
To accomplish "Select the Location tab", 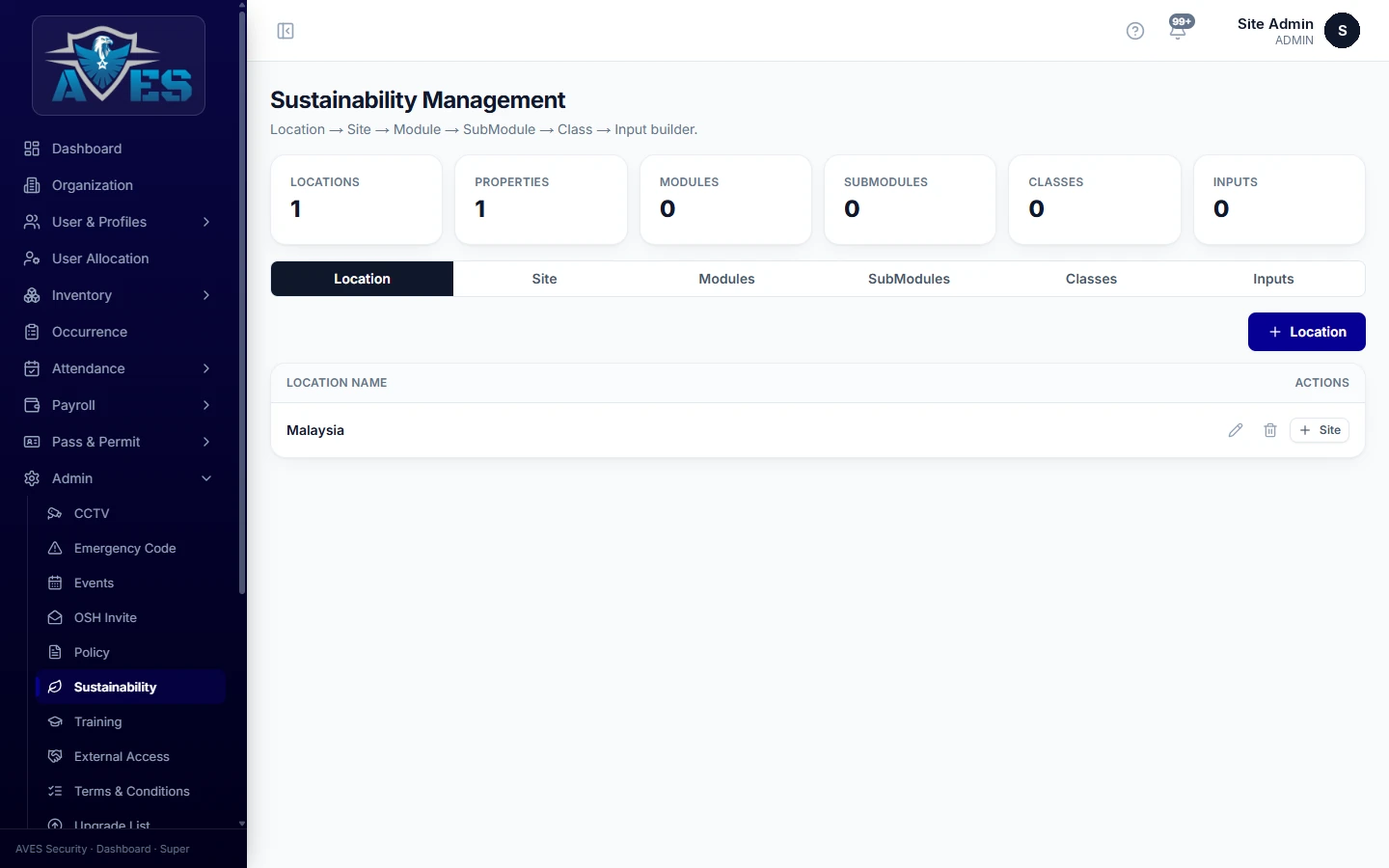I will coord(362,279).
